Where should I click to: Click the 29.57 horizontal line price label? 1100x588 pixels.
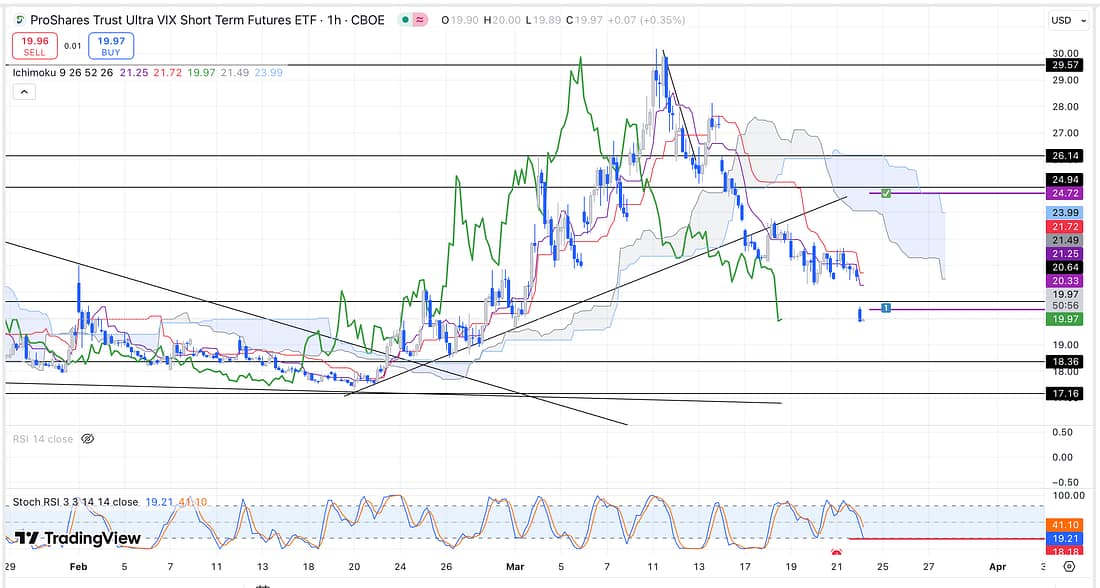click(1061, 65)
